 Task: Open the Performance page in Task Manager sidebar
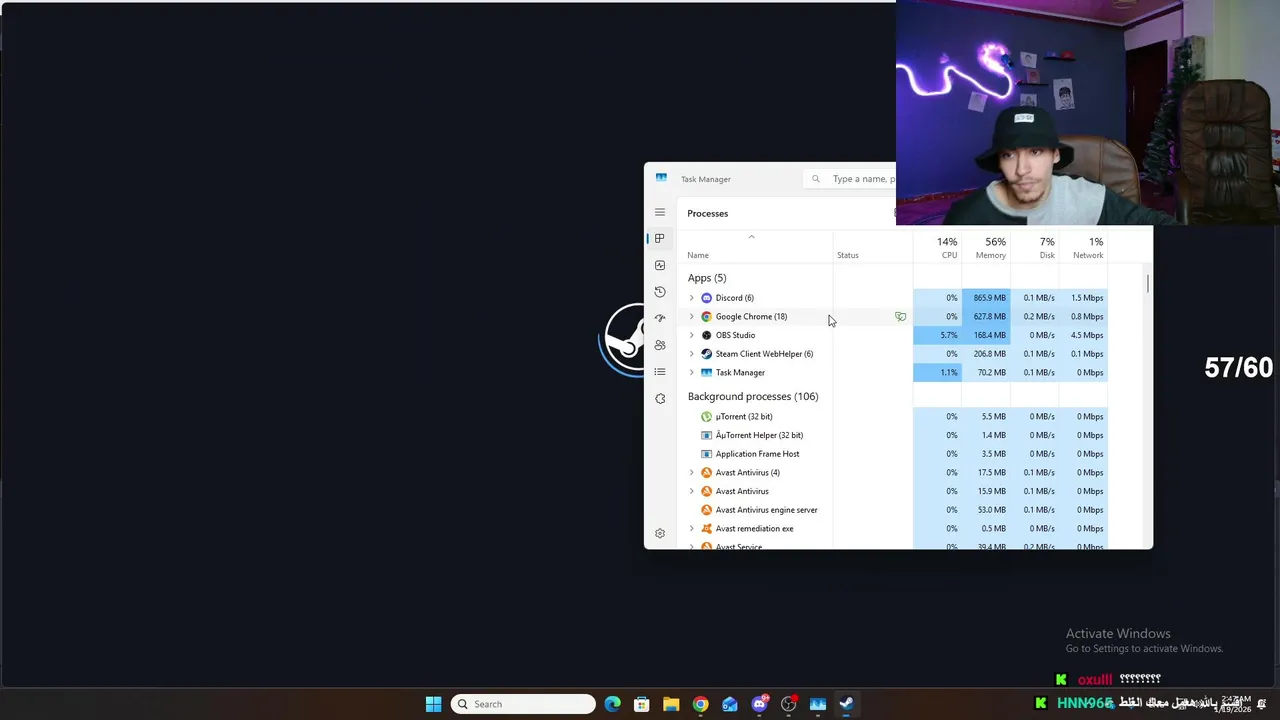pos(660,265)
